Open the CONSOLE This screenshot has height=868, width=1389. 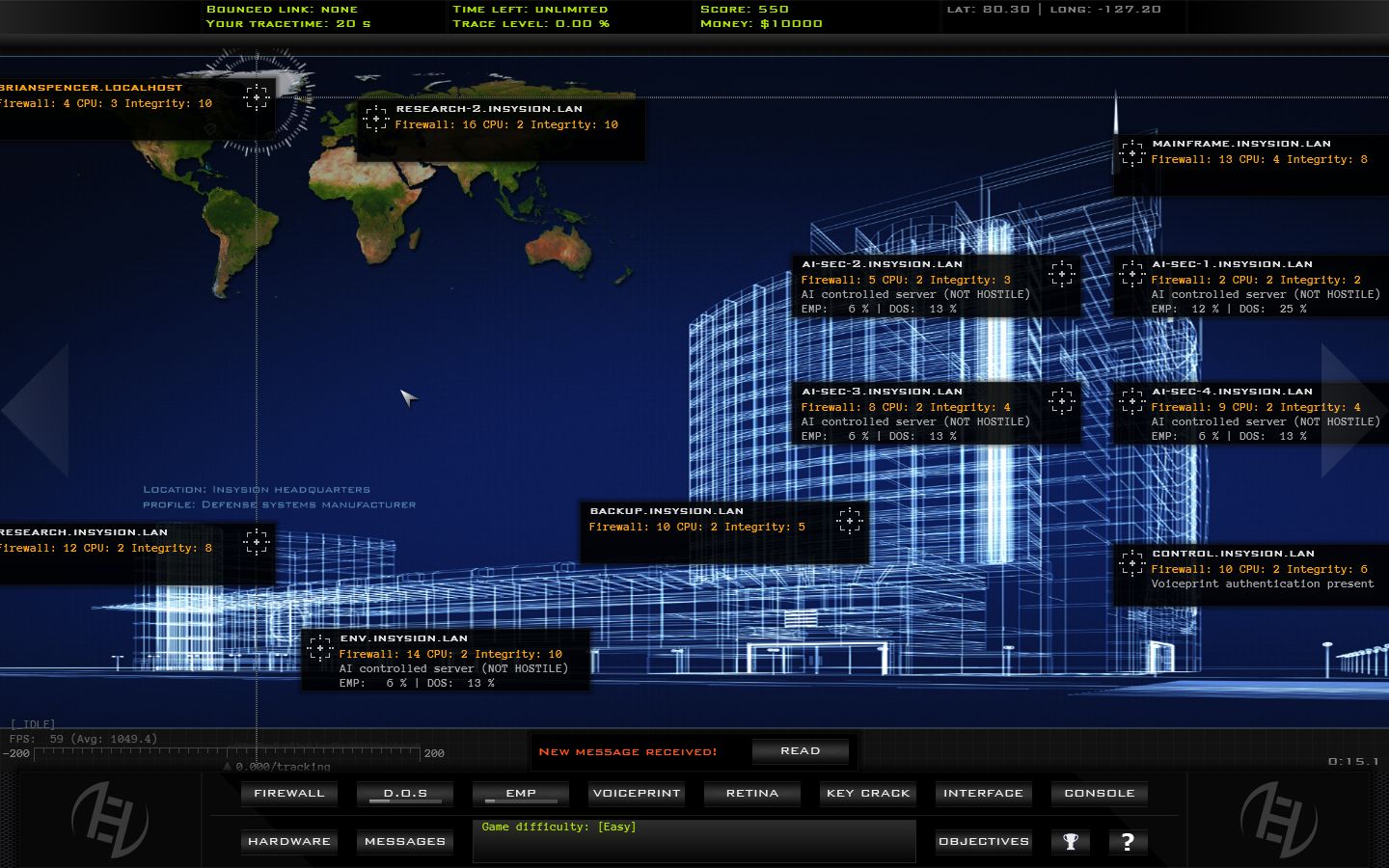click(x=1099, y=793)
